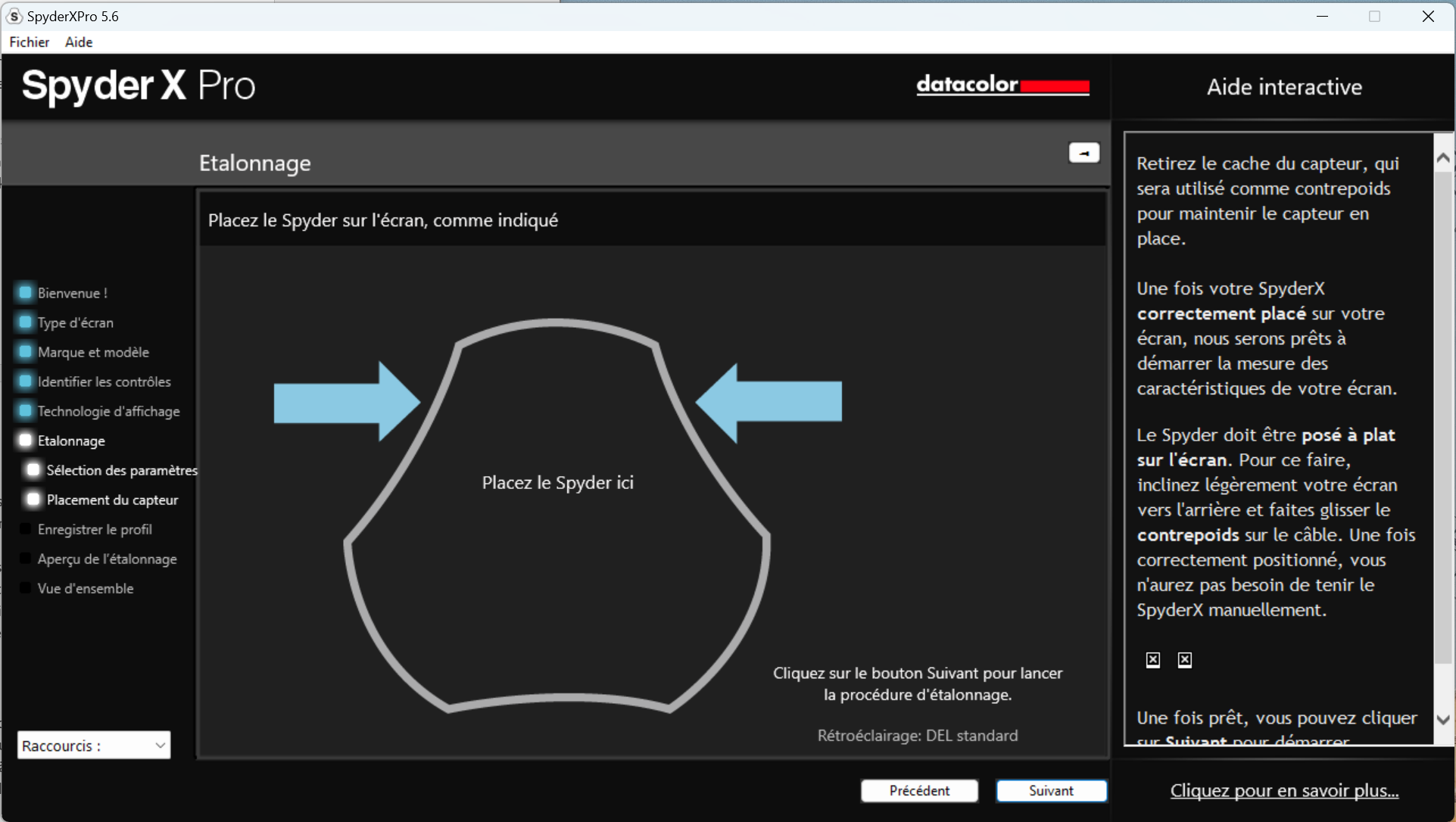The image size is (1456, 822).
Task: Select the Placement du capteur step indicator
Action: (x=33, y=499)
